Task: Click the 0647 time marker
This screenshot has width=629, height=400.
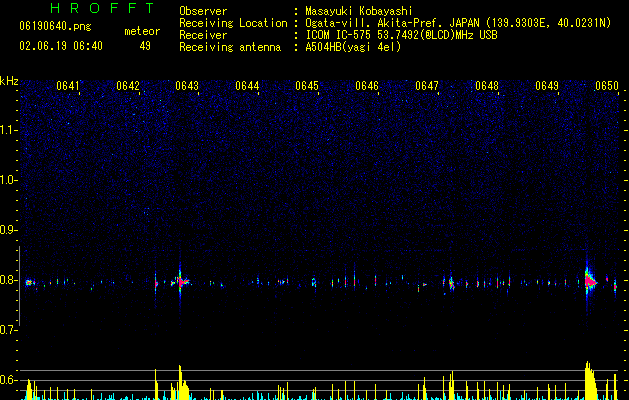Action: point(427,86)
